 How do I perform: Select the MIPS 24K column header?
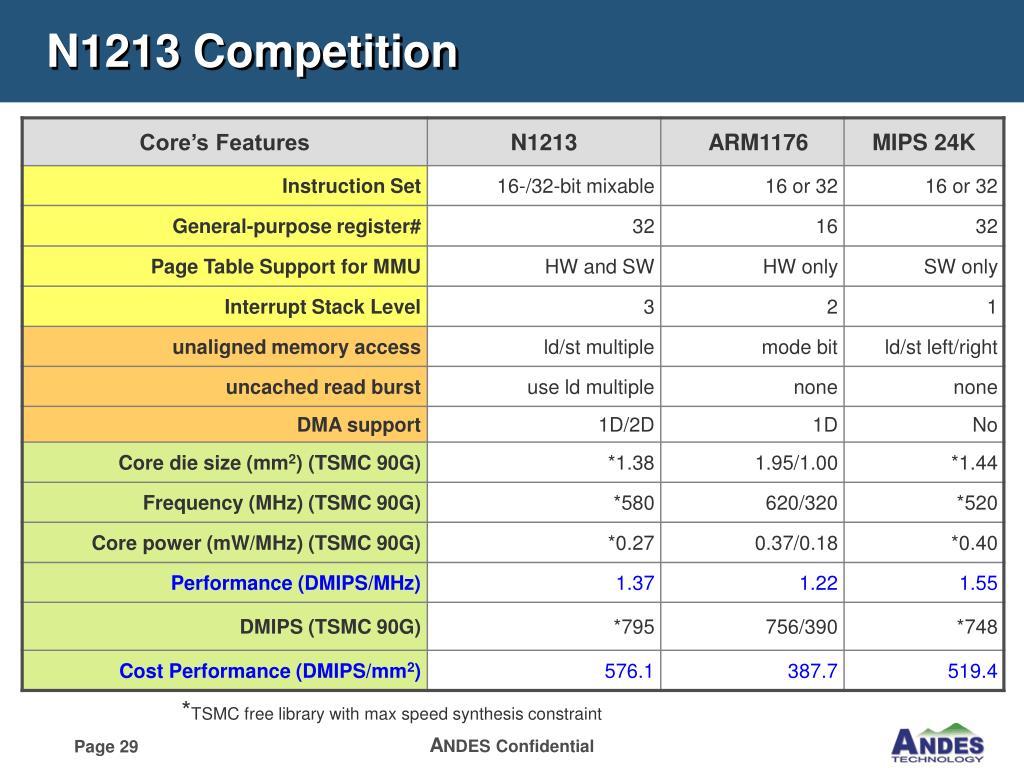(923, 142)
